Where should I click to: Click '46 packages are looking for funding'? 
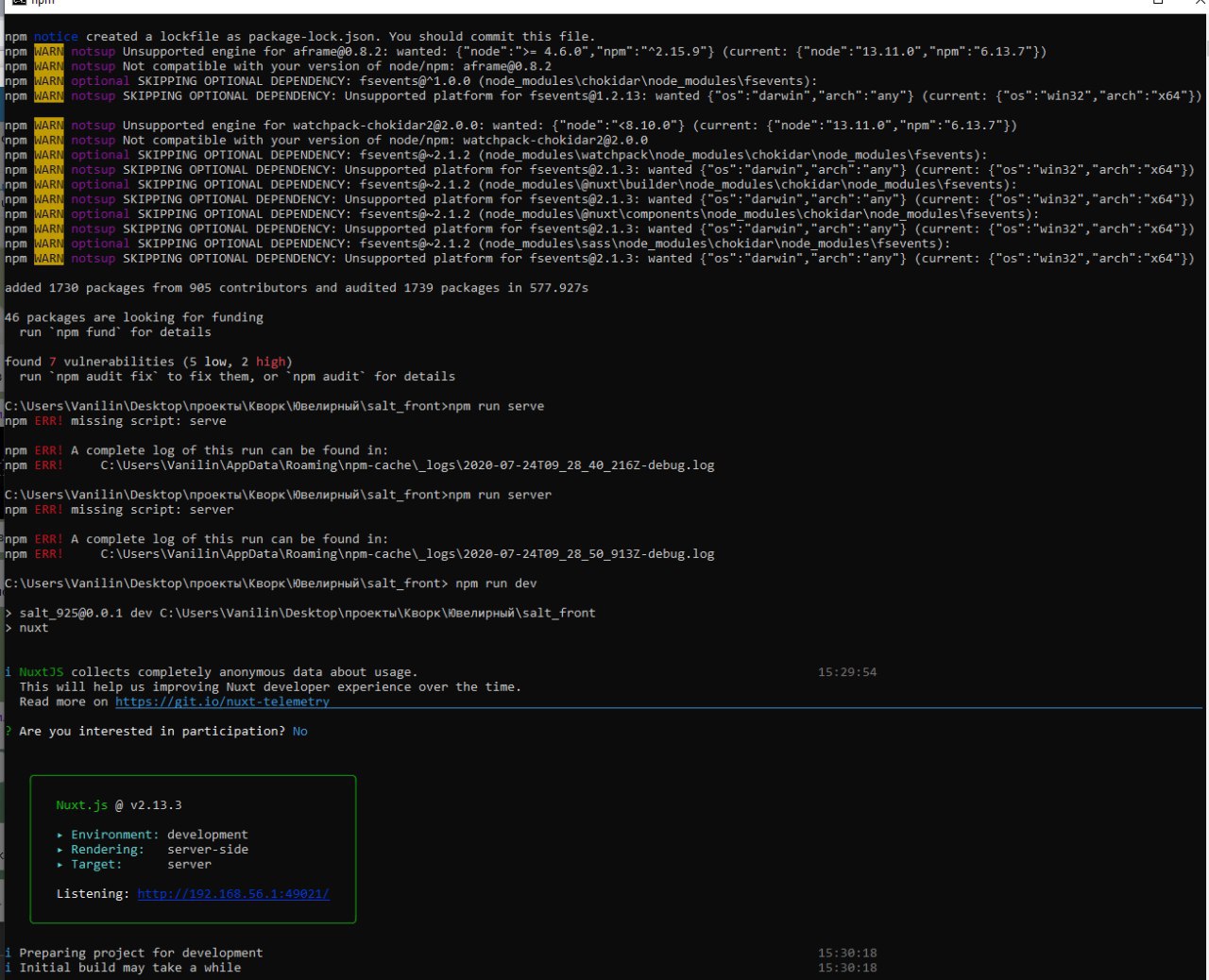pyautogui.click(x=134, y=317)
